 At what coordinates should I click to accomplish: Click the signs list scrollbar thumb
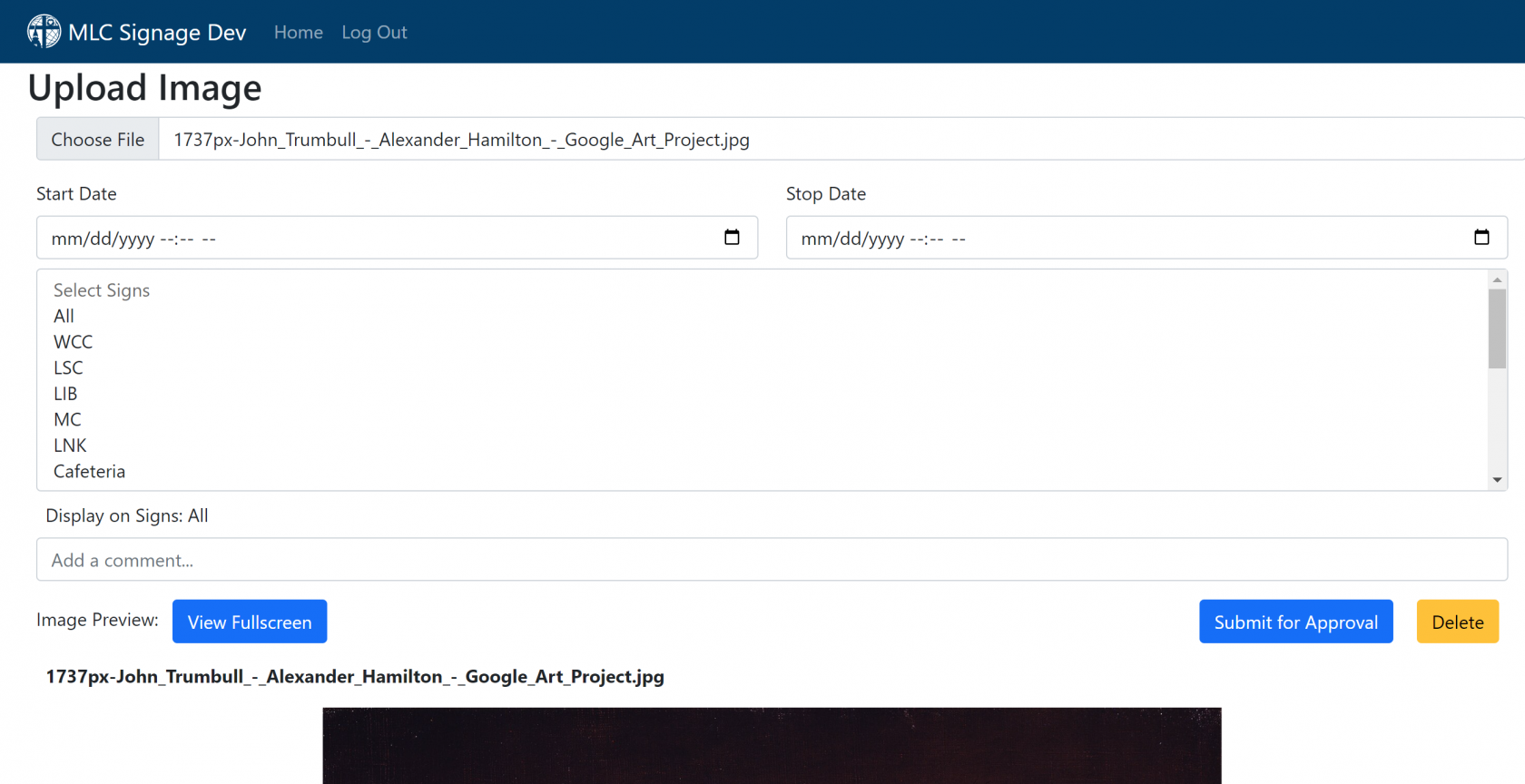[1497, 328]
